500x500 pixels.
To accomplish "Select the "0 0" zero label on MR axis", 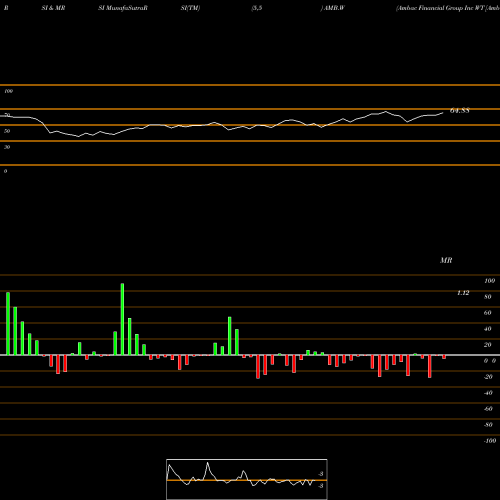I will click(490, 361).
